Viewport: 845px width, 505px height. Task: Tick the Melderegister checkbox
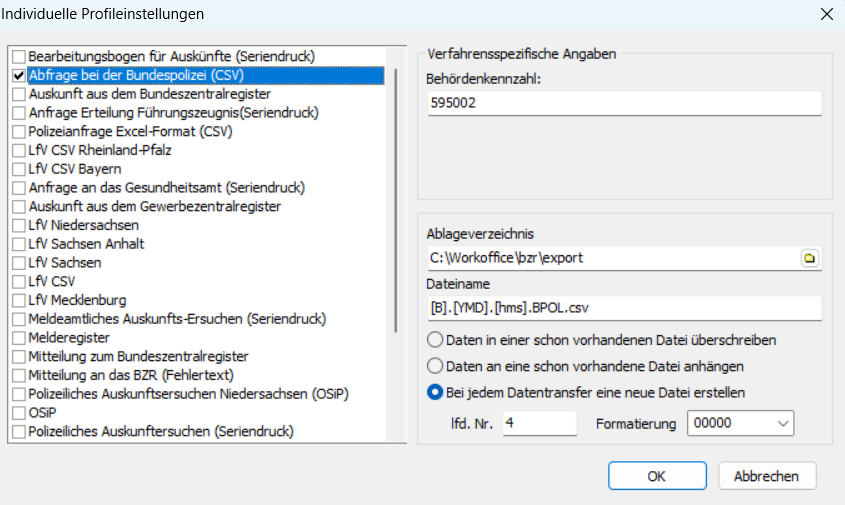(x=19, y=338)
